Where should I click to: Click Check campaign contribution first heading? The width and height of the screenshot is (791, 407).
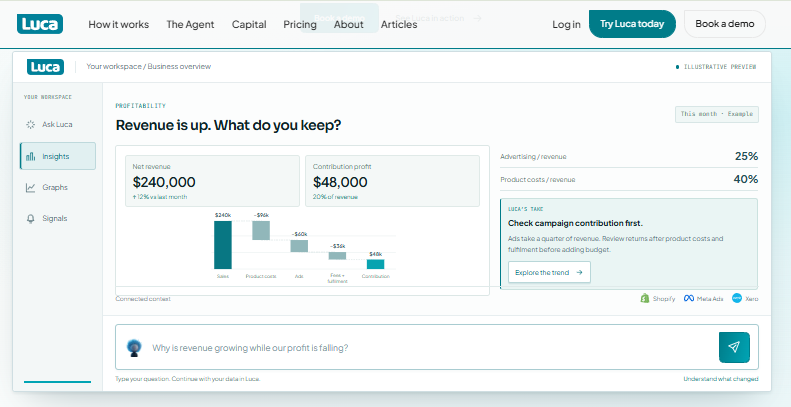(x=575, y=223)
